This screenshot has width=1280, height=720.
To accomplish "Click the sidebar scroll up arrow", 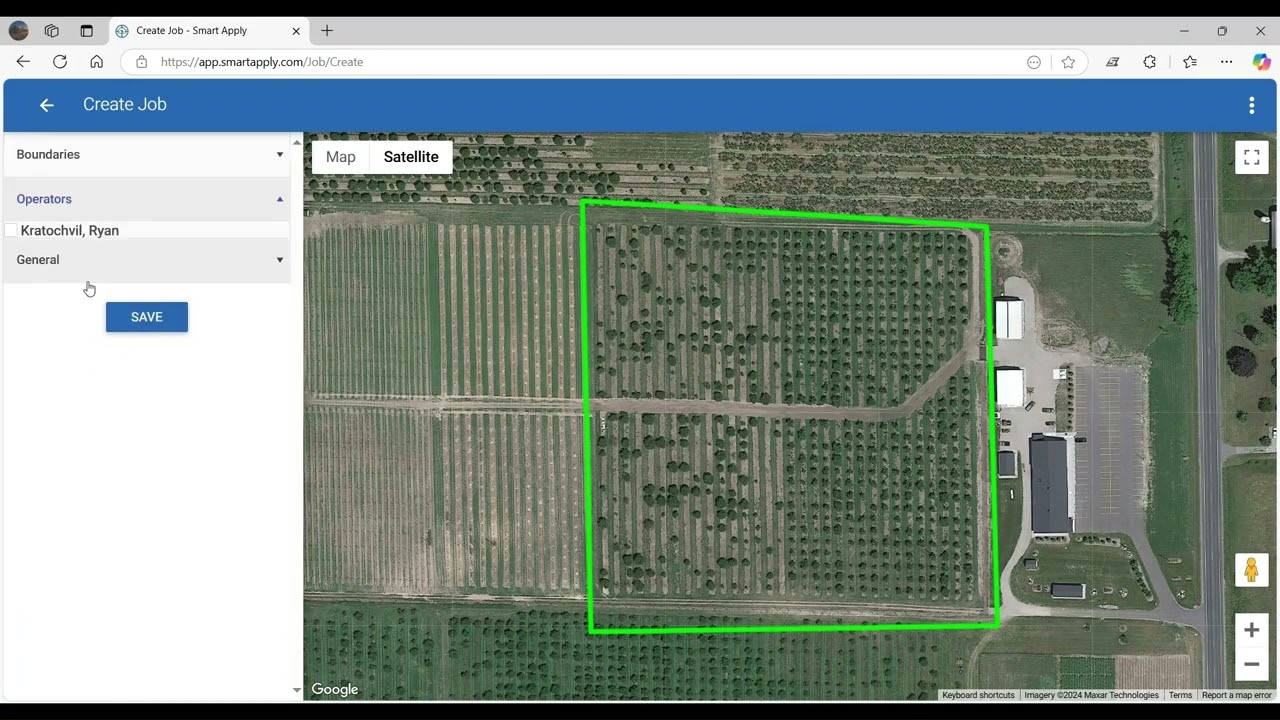I will click(x=296, y=143).
